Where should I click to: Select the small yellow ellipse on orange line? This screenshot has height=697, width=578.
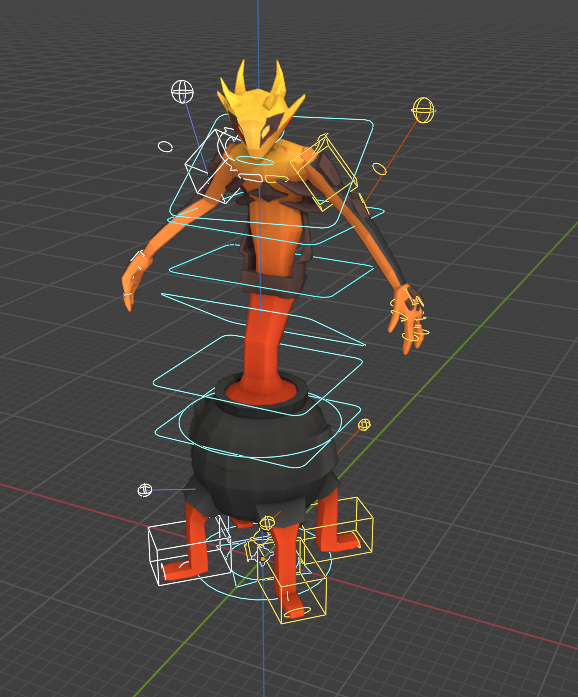[x=379, y=168]
